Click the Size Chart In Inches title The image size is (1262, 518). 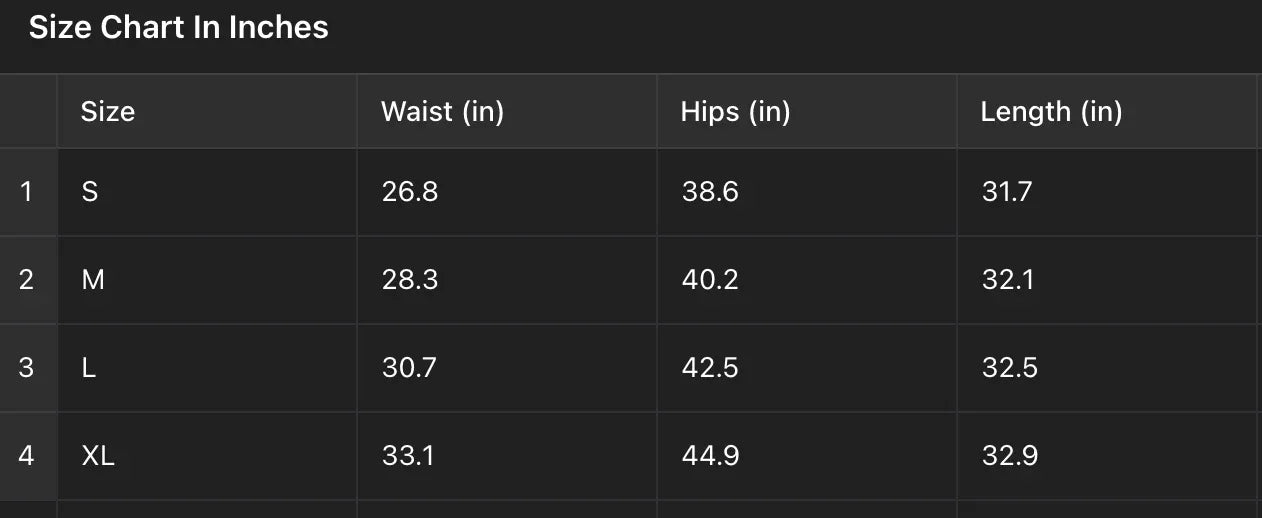(178, 27)
